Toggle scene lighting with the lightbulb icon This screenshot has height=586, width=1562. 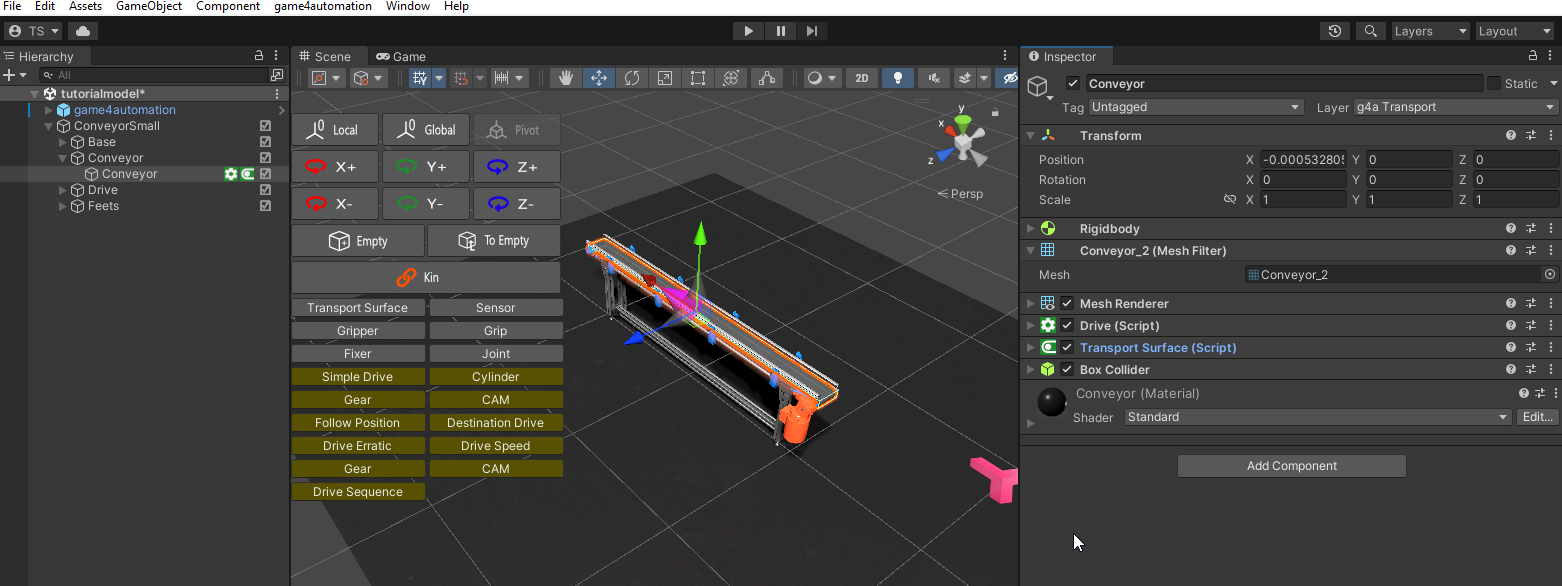tap(897, 78)
